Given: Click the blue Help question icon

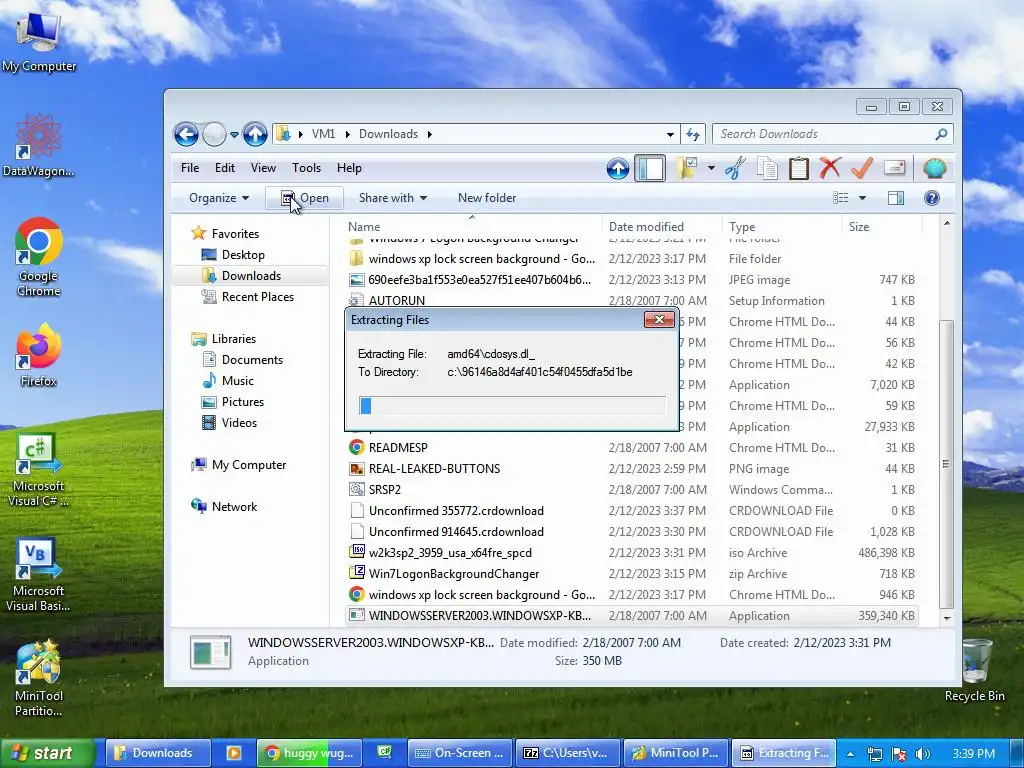Looking at the screenshot, I should (932, 198).
